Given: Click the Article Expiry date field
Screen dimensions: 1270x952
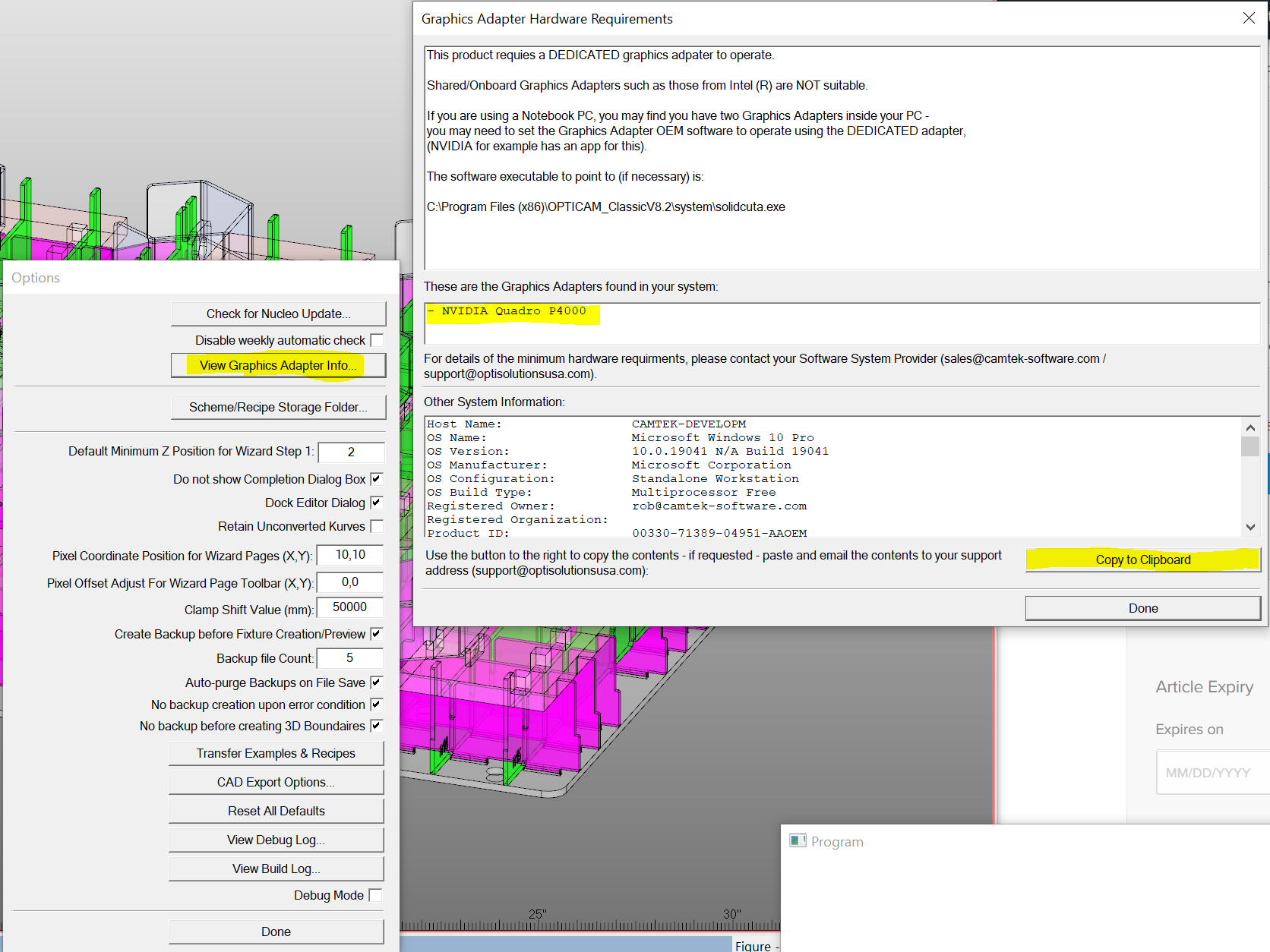Looking at the screenshot, I should pyautogui.click(x=1213, y=773).
